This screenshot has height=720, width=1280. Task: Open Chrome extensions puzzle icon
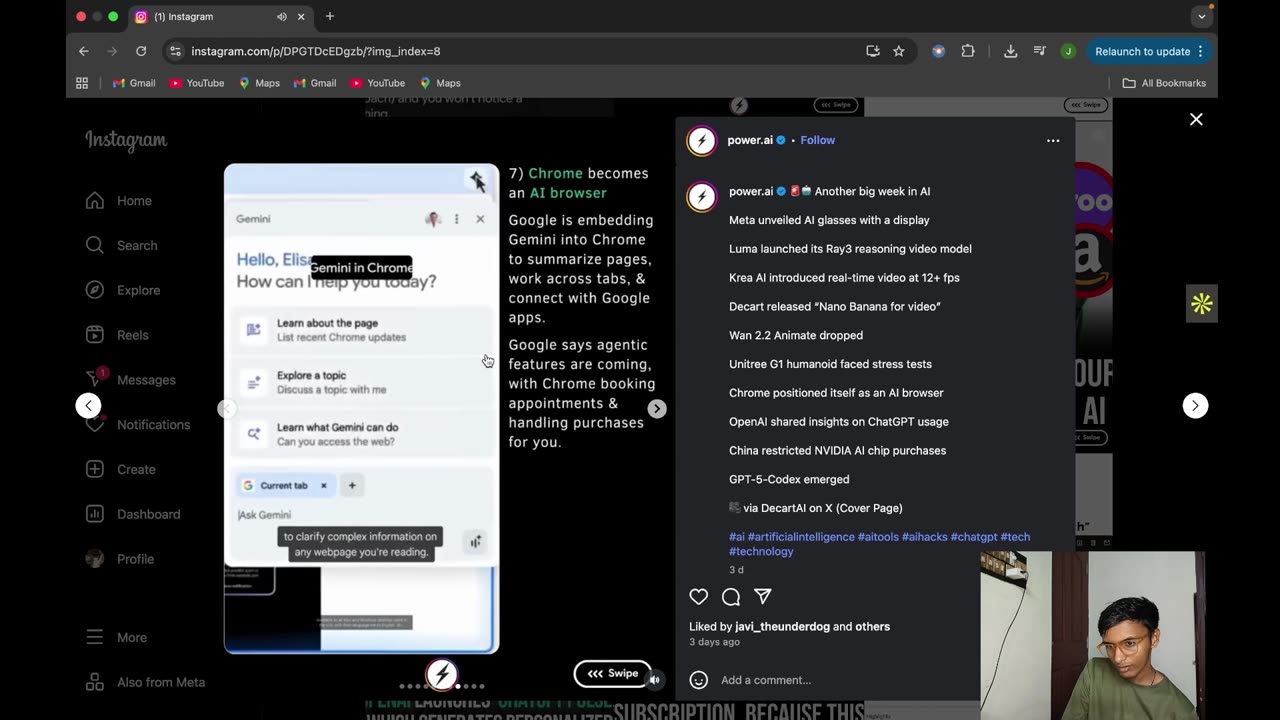tap(968, 51)
